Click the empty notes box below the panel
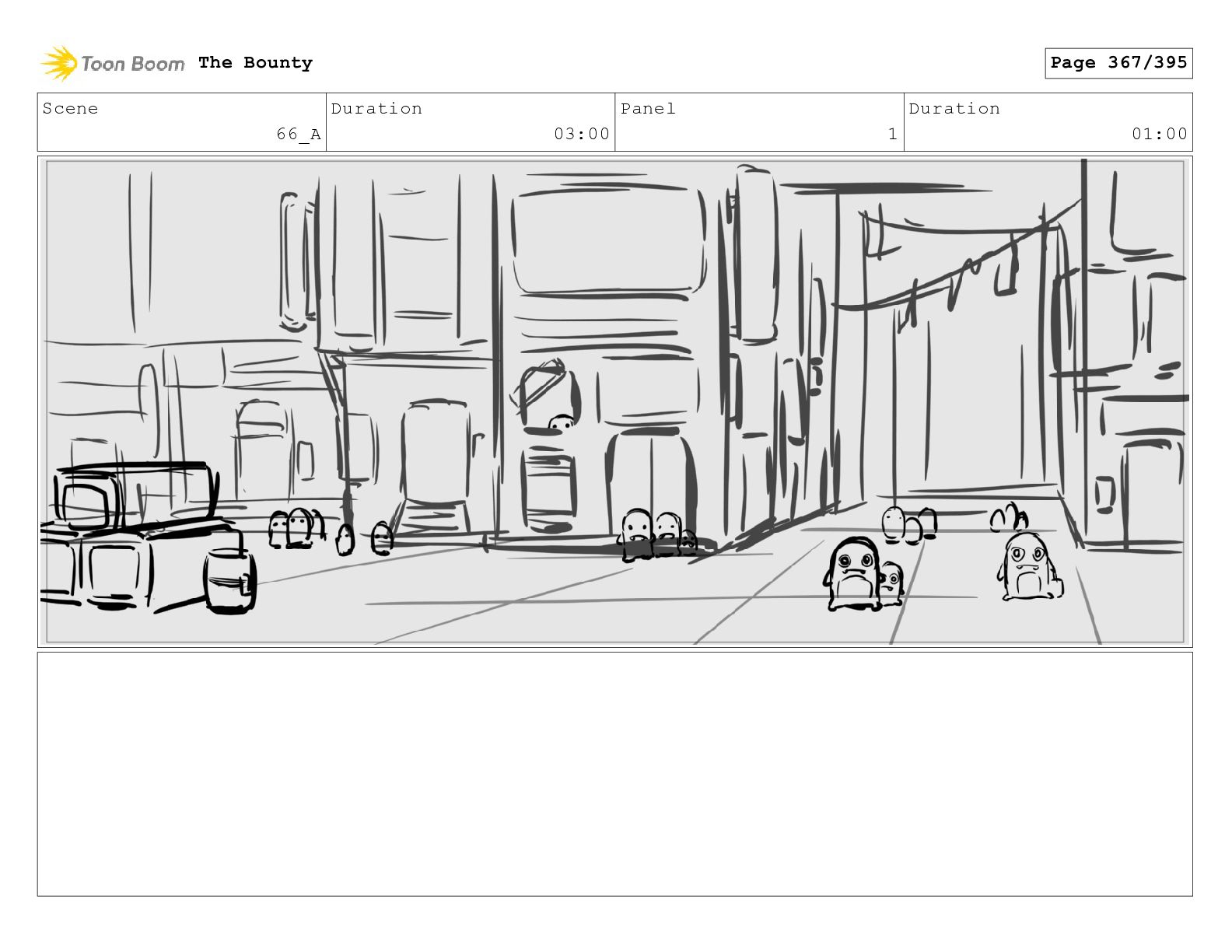 (615, 774)
